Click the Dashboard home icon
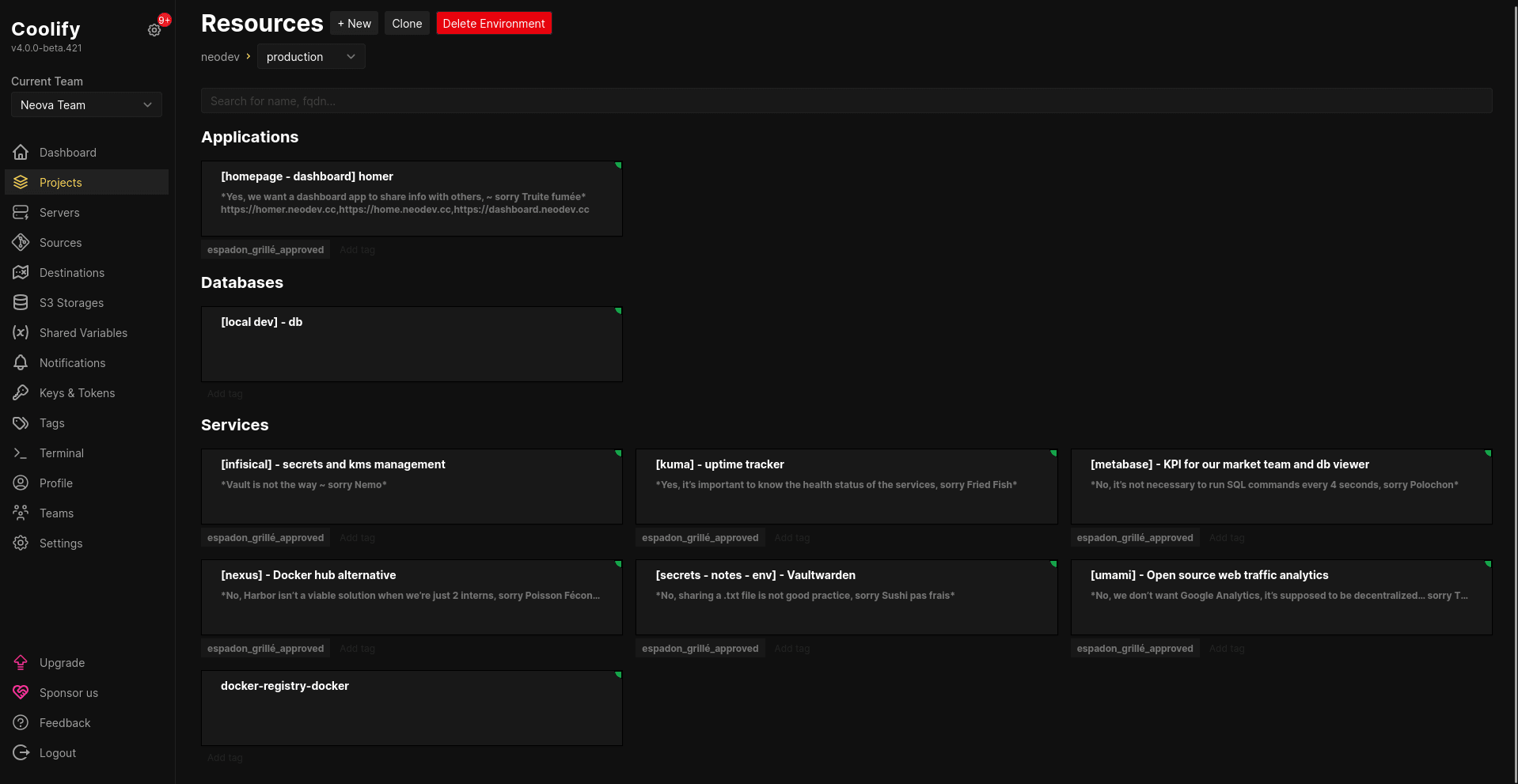The height and width of the screenshot is (784, 1518). click(21, 153)
